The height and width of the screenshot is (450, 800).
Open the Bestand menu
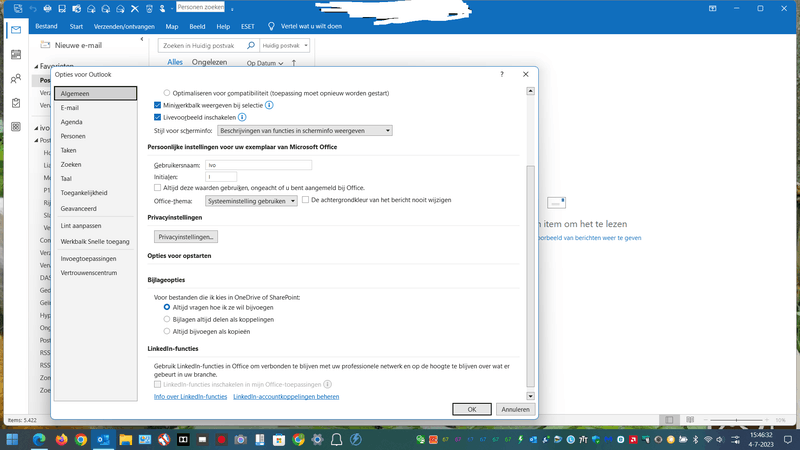pos(46,26)
